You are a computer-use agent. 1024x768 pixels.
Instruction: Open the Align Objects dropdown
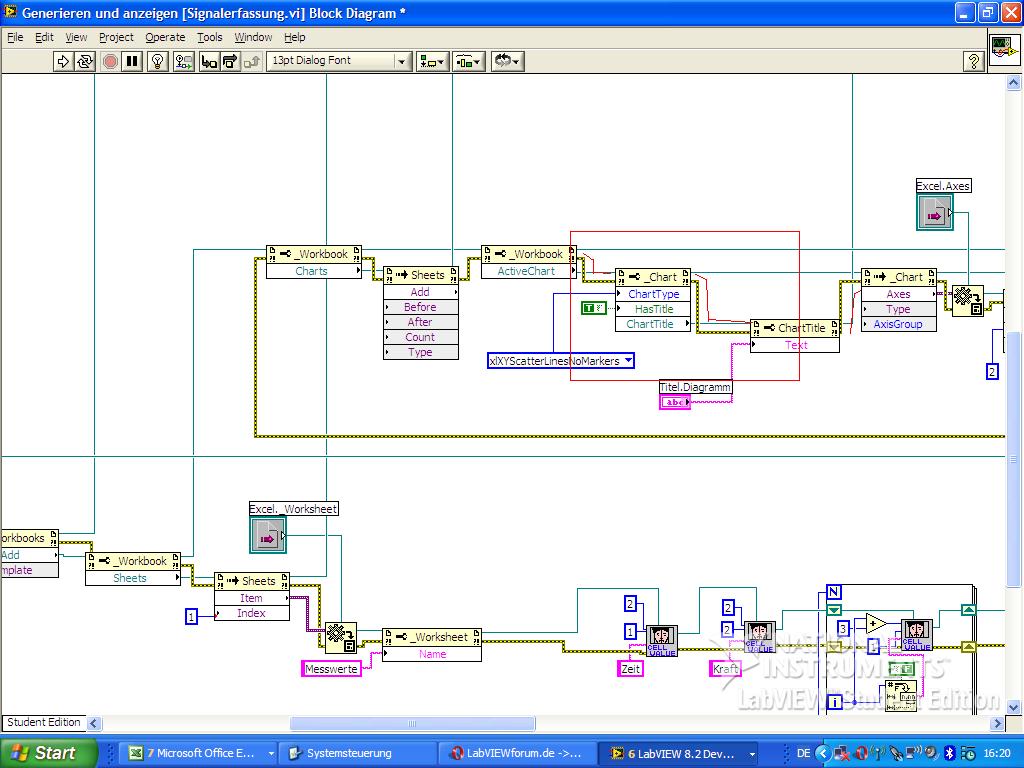click(432, 61)
